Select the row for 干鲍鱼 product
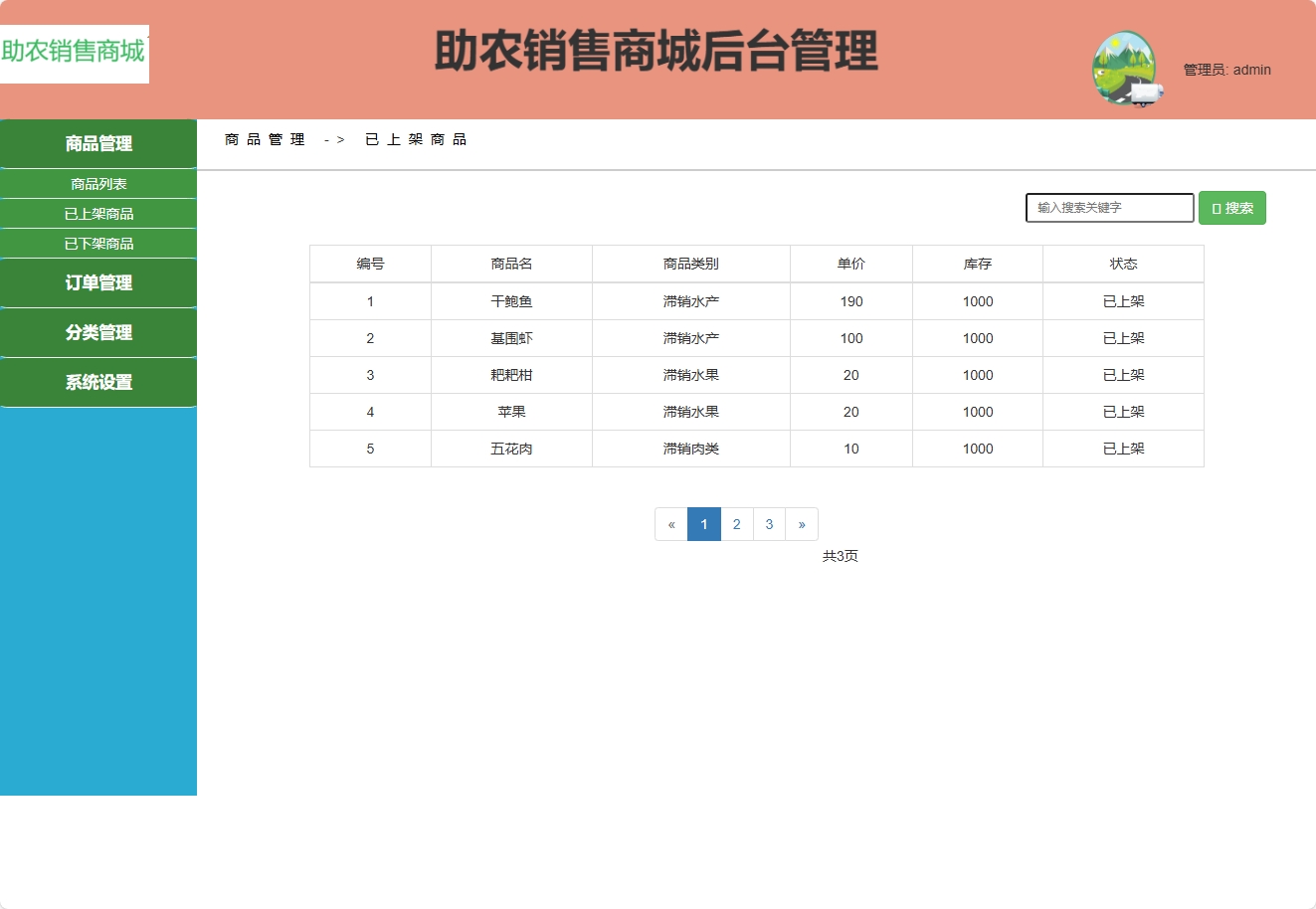The height and width of the screenshot is (909, 1316). point(510,300)
